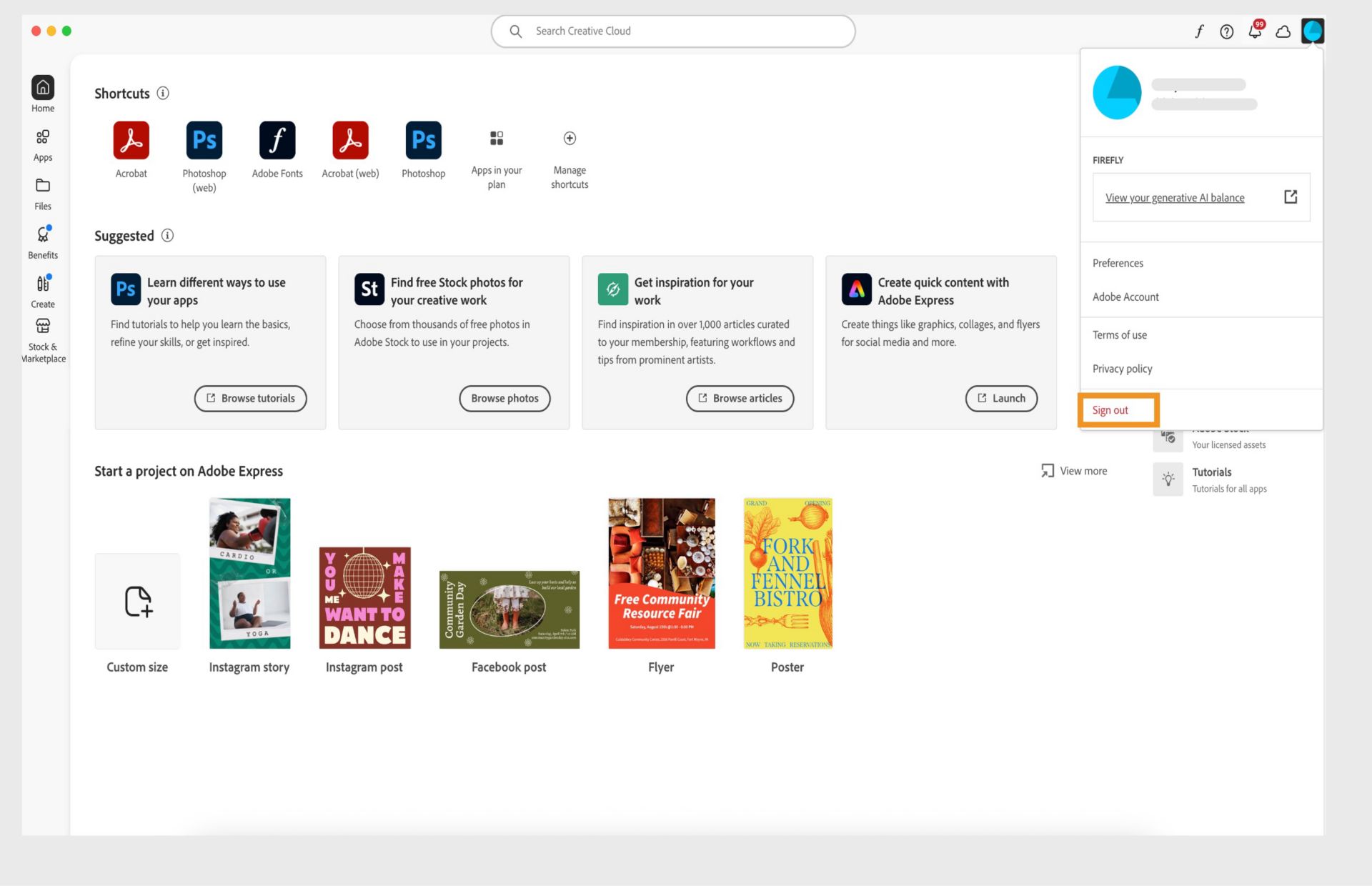Open Files from the sidebar
The width and height of the screenshot is (1372, 886).
pyautogui.click(x=42, y=193)
